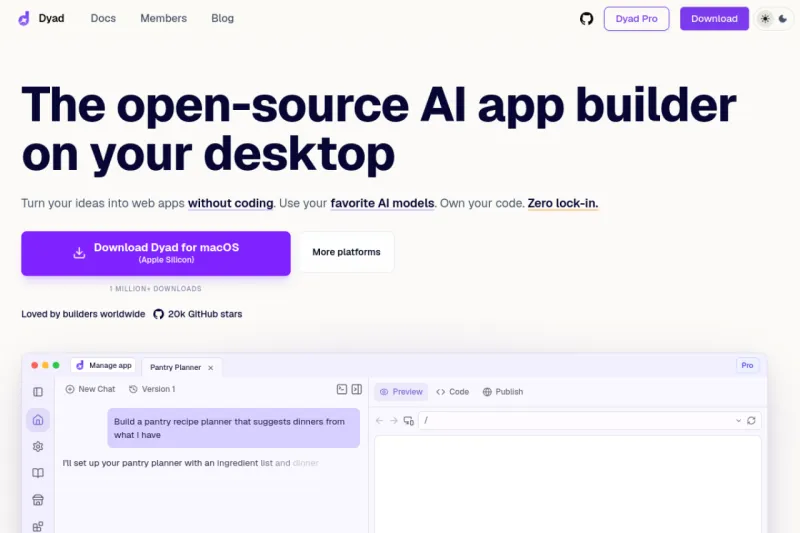800x533 pixels.
Task: Select the Code tab
Action: pyautogui.click(x=453, y=392)
